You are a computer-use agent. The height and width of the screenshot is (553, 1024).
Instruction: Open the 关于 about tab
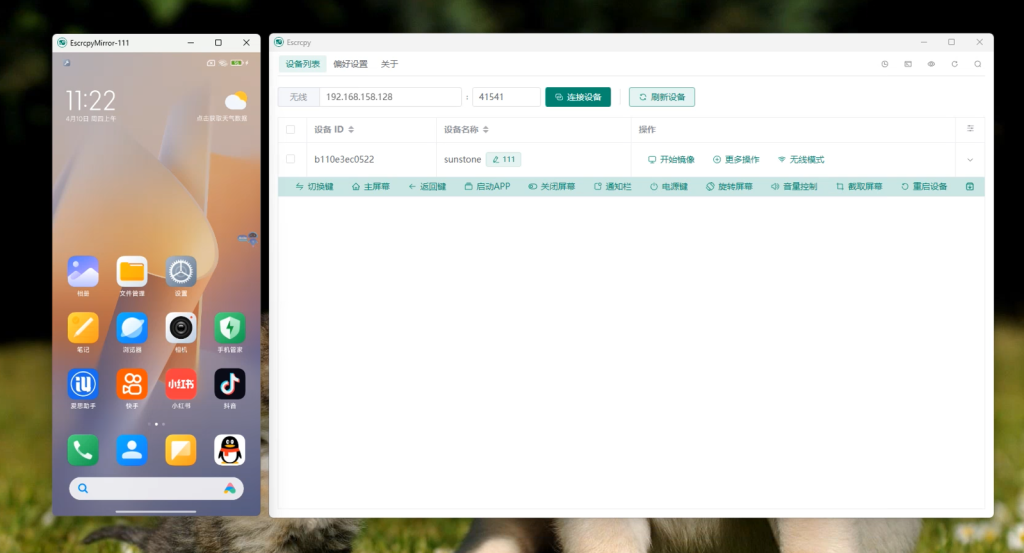[389, 64]
